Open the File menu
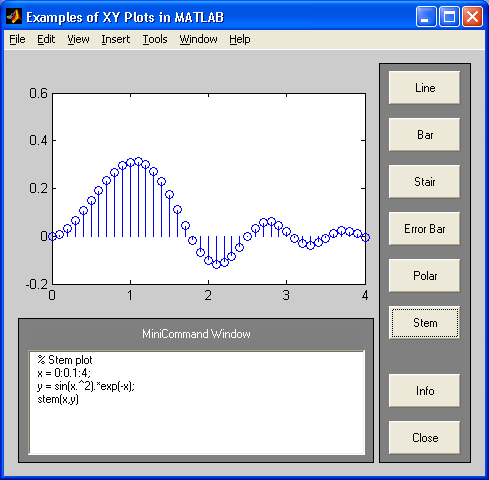This screenshot has height=480, width=489. coord(17,39)
